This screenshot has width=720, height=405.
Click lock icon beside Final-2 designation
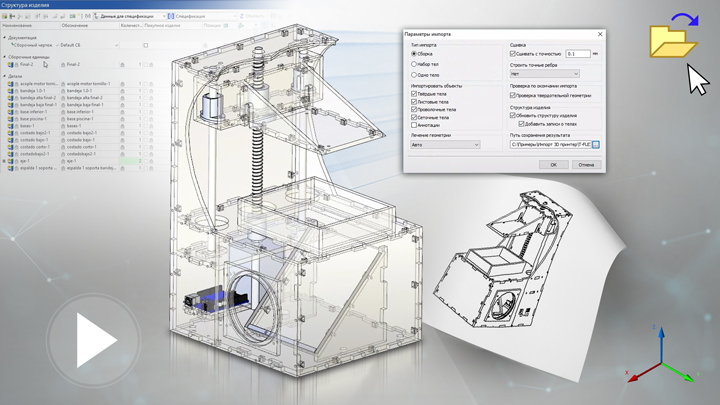coord(63,65)
